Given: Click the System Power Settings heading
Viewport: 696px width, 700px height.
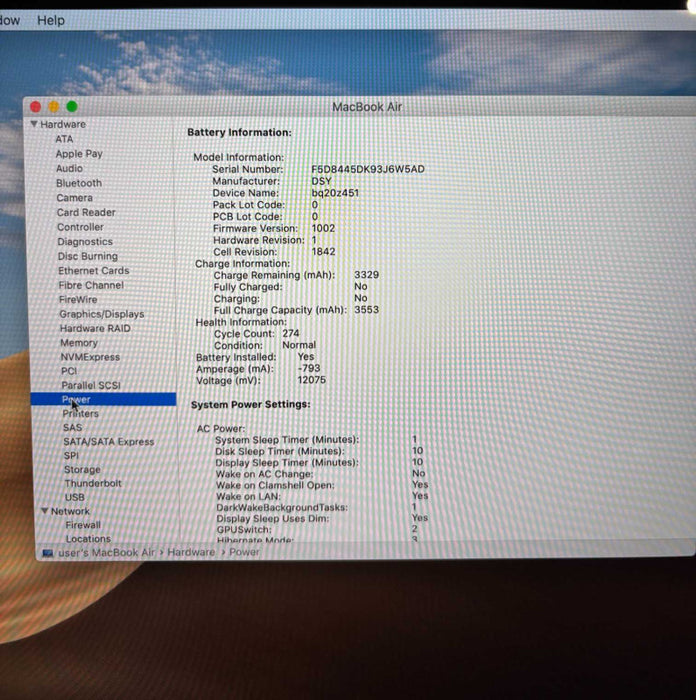Looking at the screenshot, I should 250,404.
